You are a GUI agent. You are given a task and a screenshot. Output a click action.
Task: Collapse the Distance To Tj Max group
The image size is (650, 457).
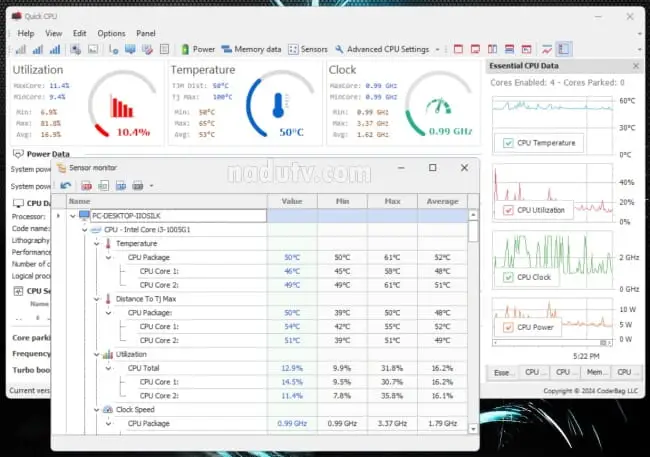97,299
